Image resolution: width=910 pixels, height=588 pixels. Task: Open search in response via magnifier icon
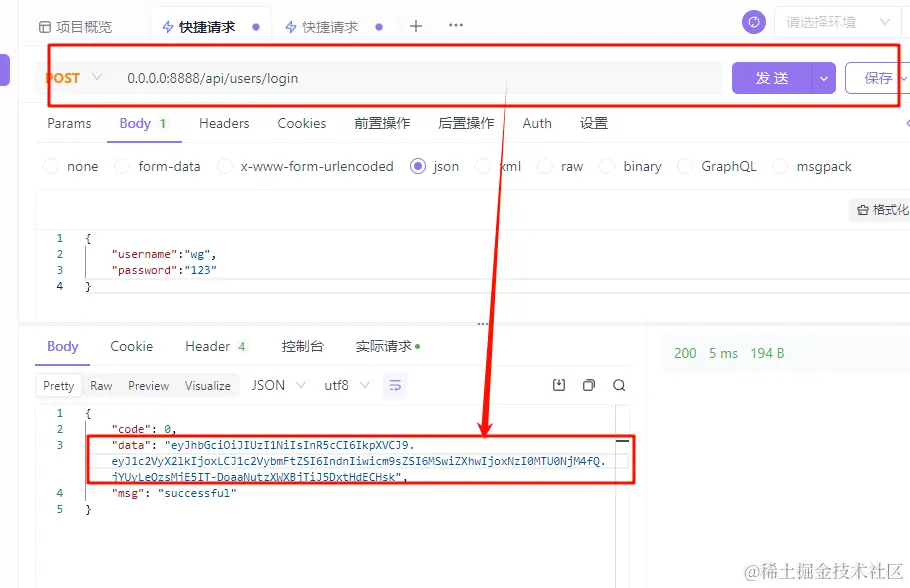click(x=619, y=385)
